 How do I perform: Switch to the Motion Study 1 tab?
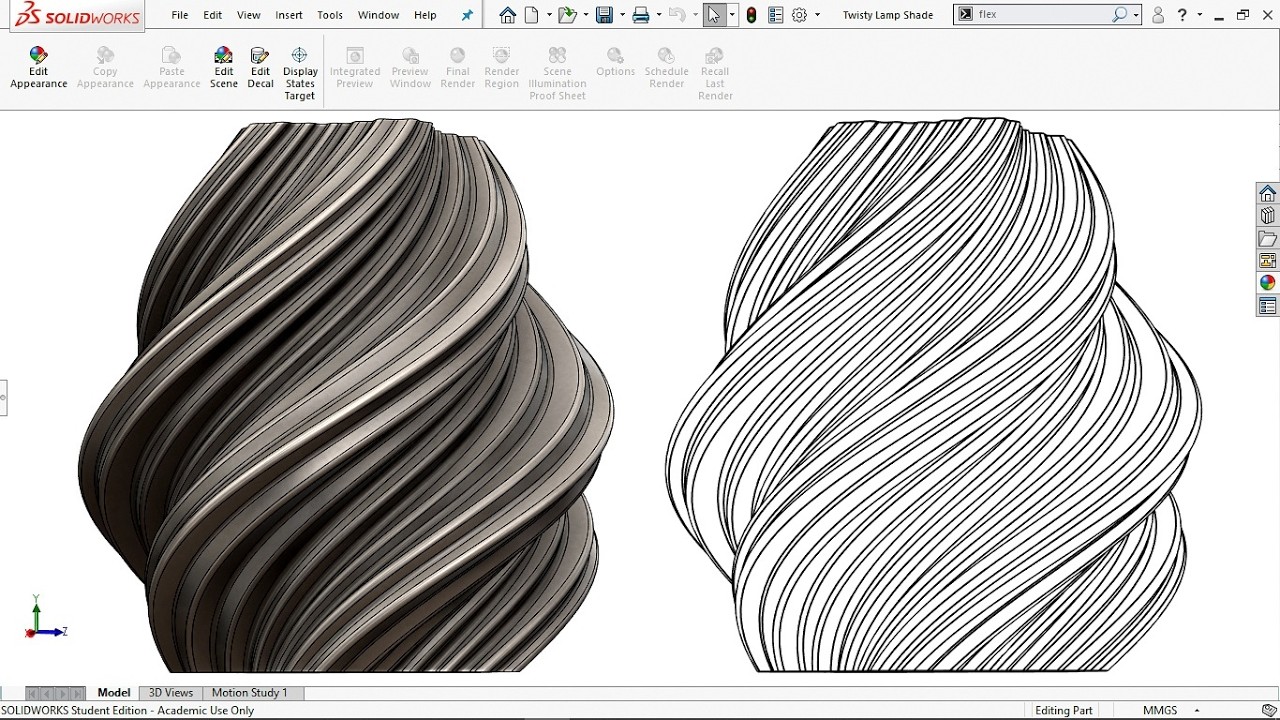tap(249, 692)
